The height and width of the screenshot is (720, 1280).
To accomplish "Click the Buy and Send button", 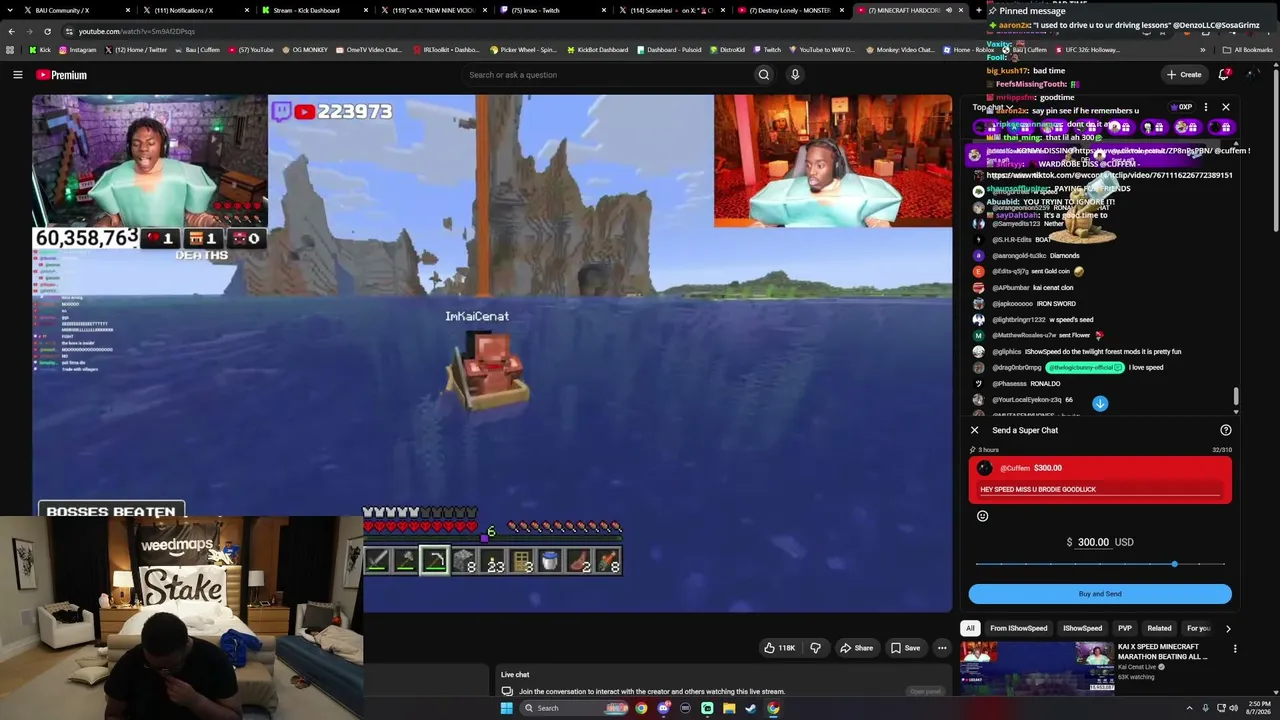I will click(1100, 594).
